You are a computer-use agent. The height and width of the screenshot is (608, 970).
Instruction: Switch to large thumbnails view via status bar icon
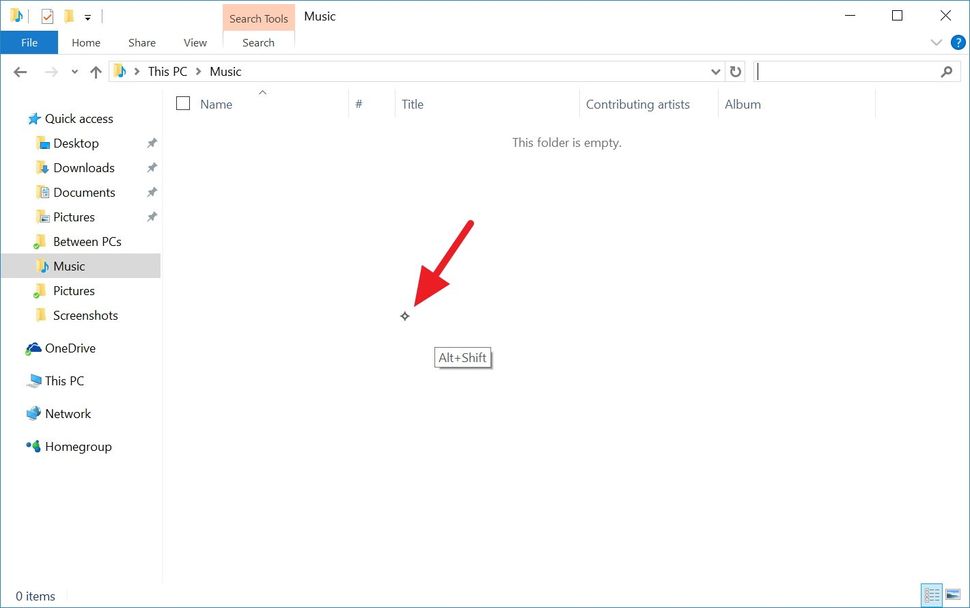click(953, 594)
